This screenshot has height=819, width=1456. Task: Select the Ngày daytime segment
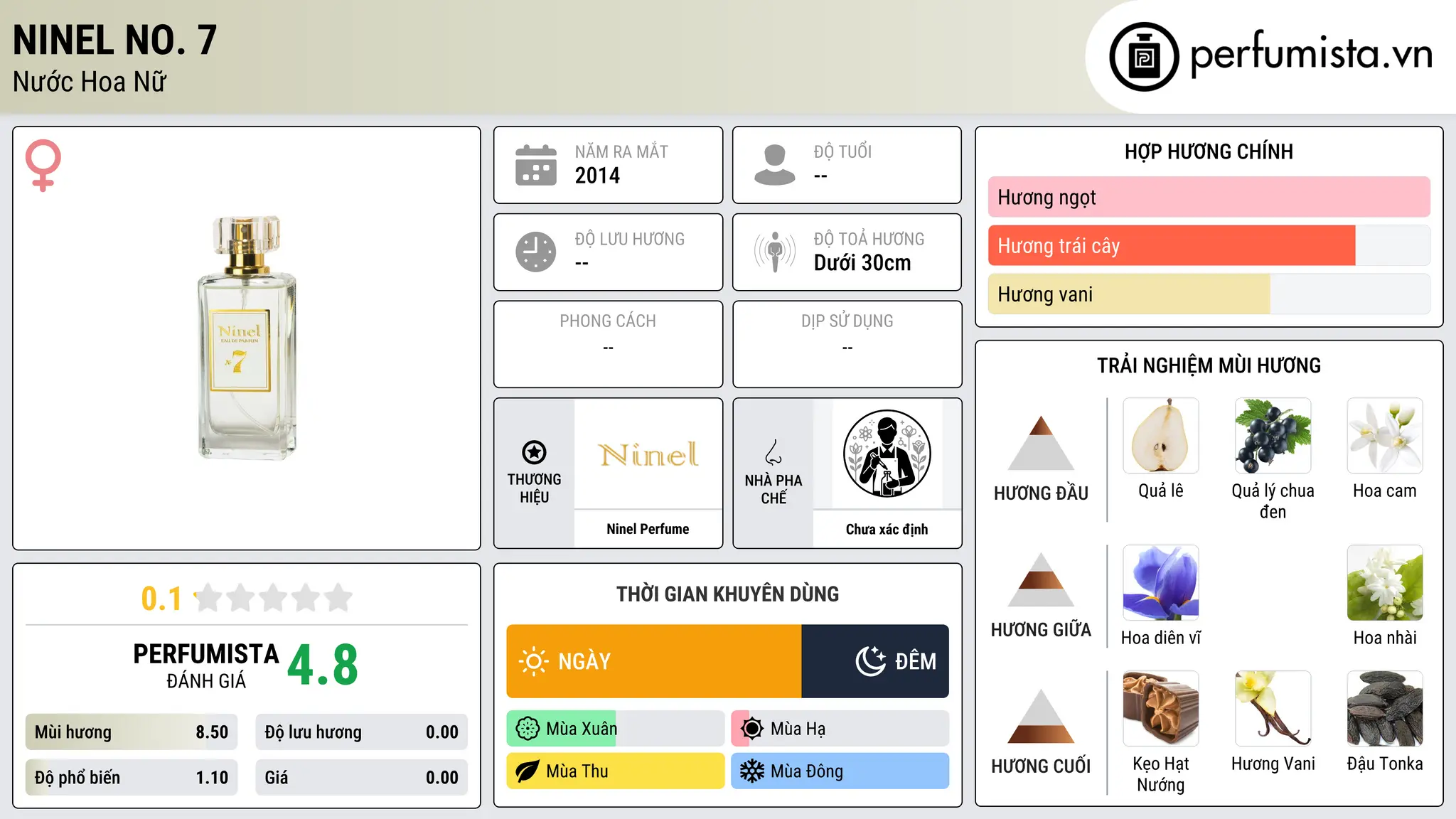tap(654, 661)
